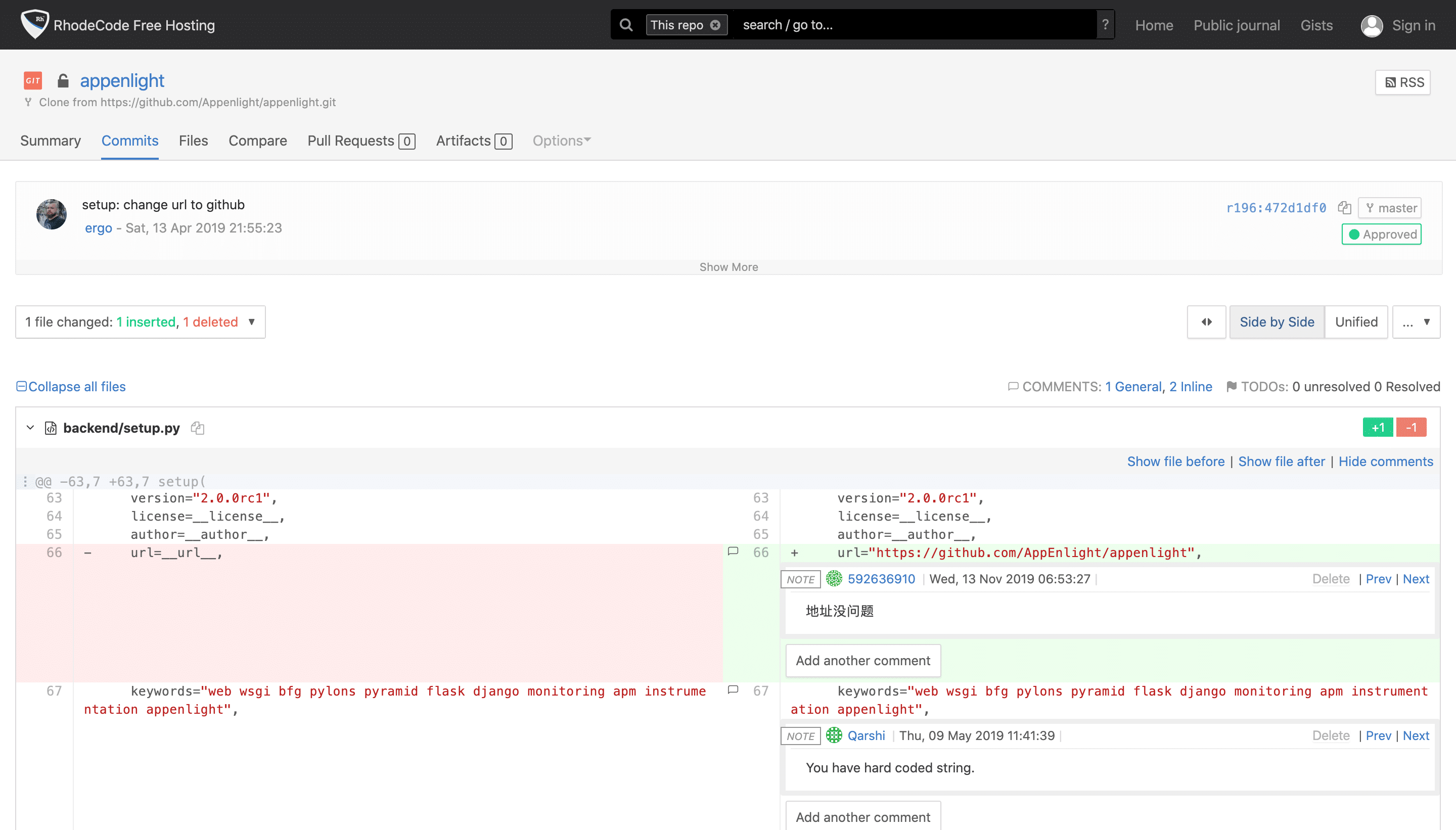Click Add another comment on line 66
The image size is (1456, 830).
pos(863,660)
